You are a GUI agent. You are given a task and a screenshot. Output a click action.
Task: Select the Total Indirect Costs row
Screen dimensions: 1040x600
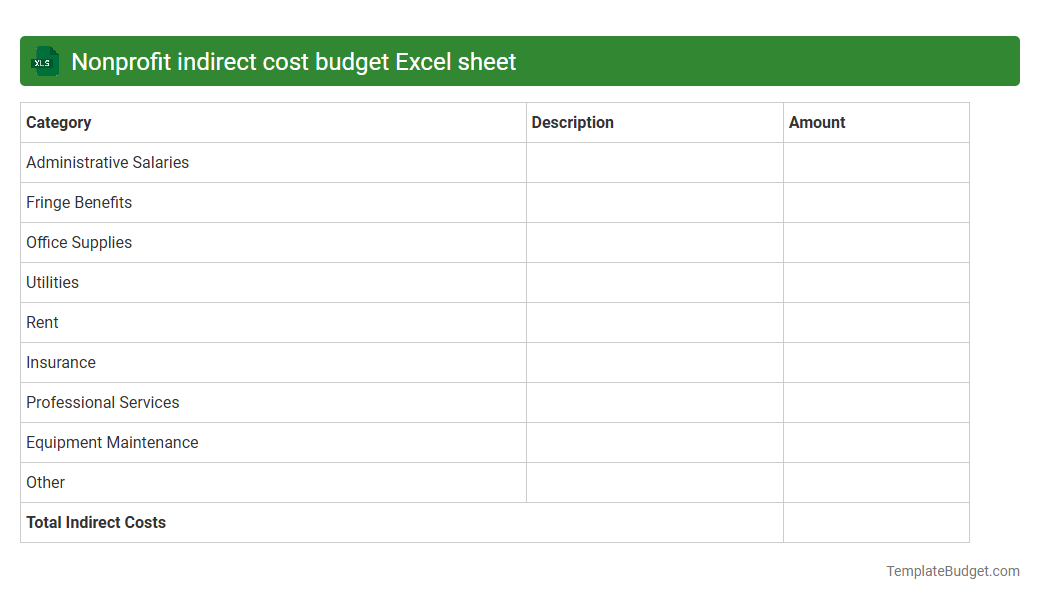(96, 522)
